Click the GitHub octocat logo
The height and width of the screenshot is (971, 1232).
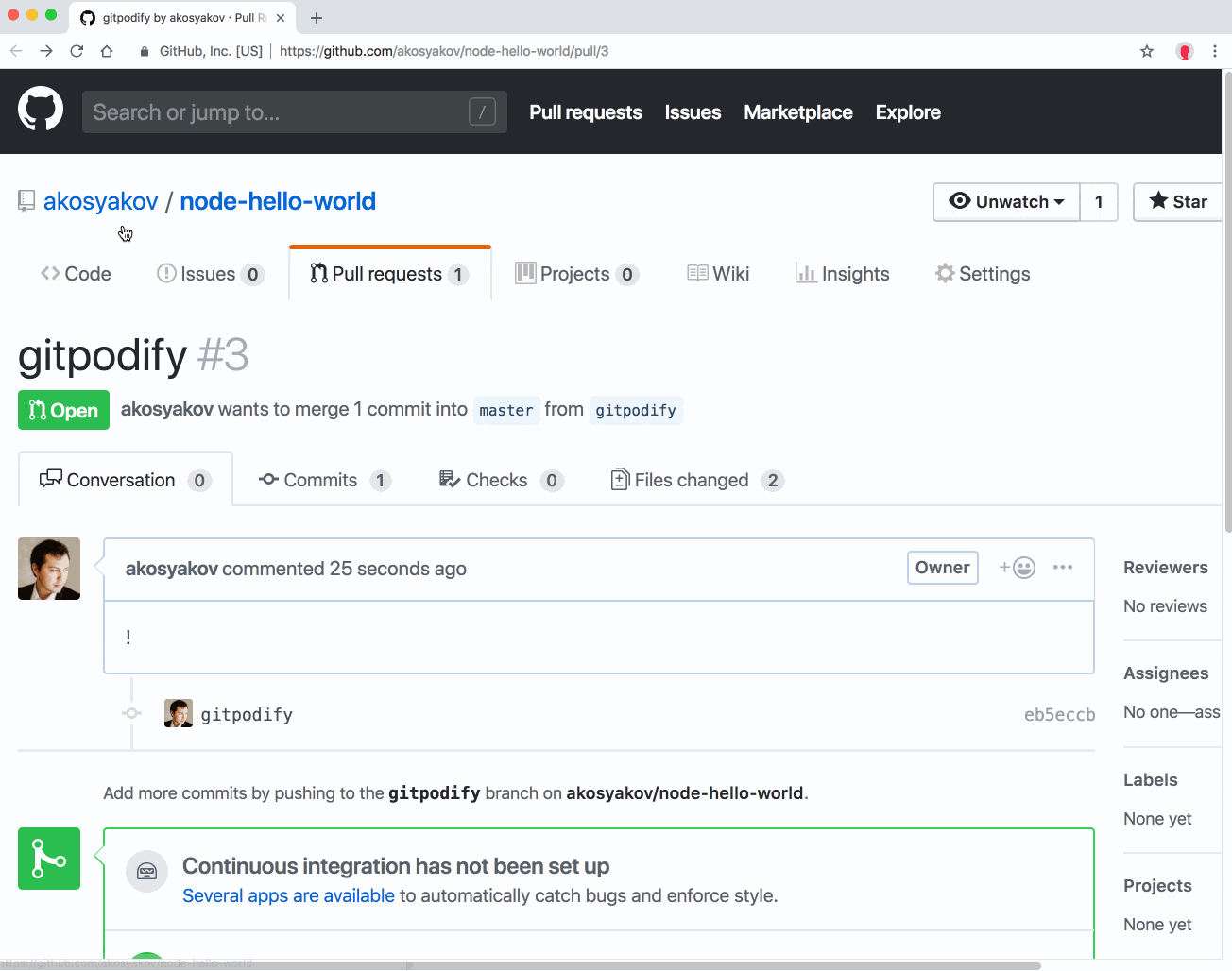coord(40,108)
